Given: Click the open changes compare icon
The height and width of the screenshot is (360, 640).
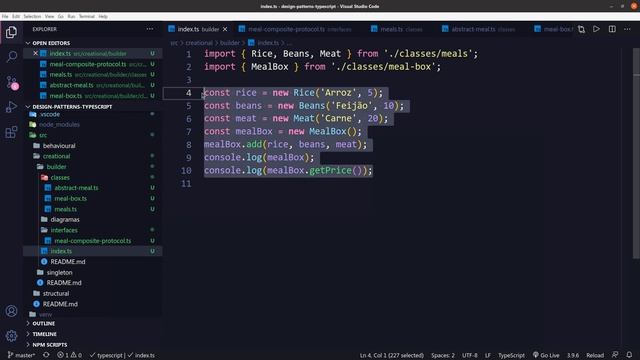Looking at the screenshot, I should (x=581, y=29).
